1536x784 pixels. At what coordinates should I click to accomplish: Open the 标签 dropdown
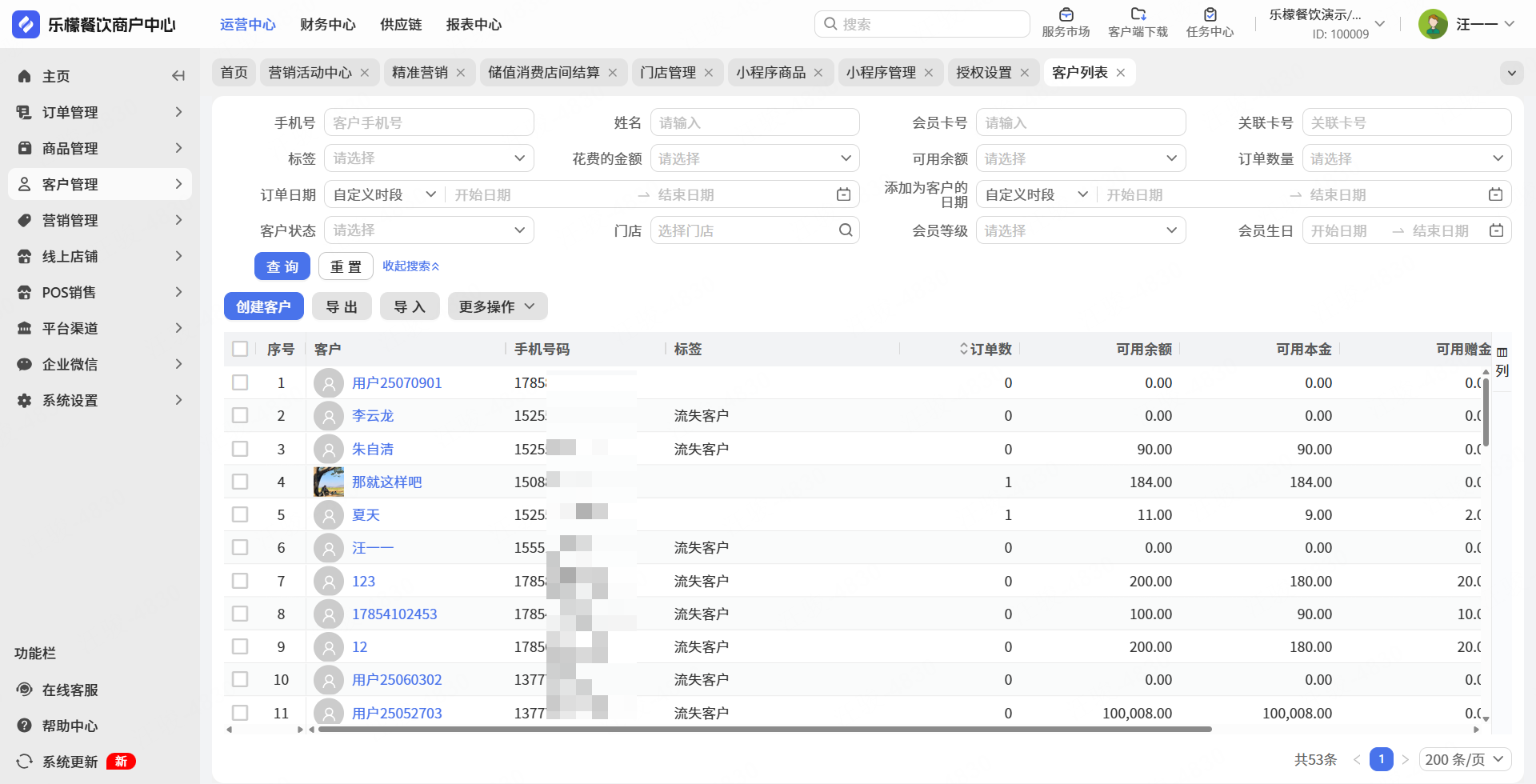(x=429, y=158)
